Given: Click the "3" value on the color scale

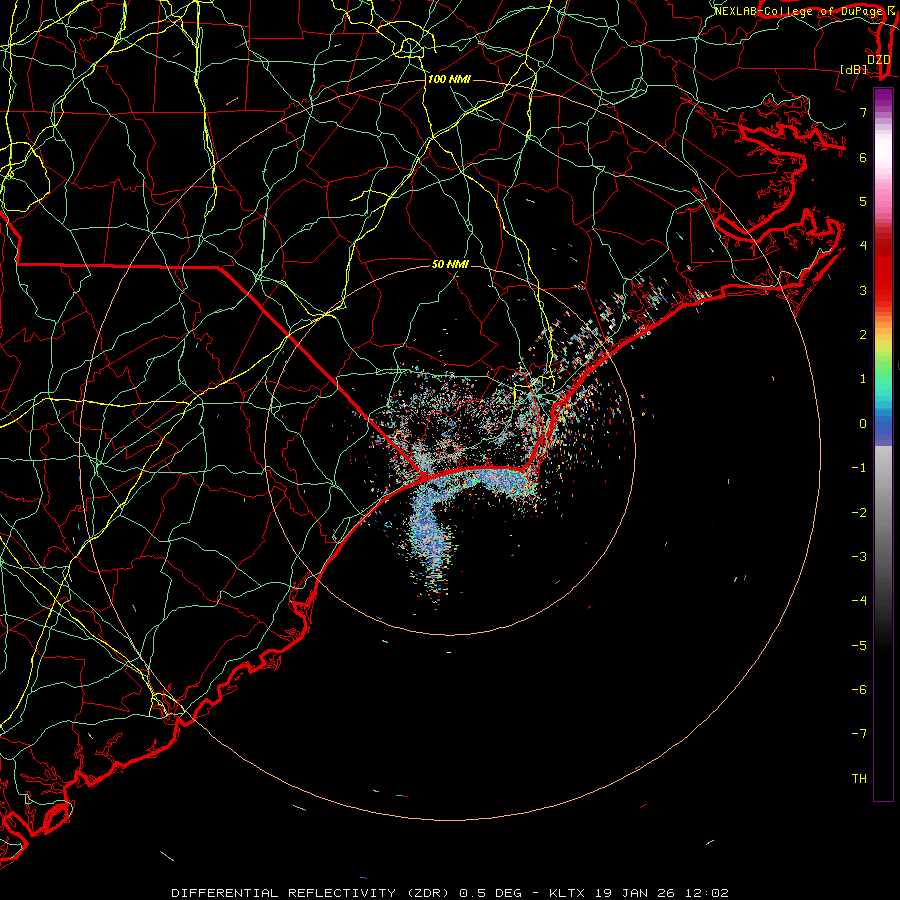Looking at the screenshot, I should point(863,290).
